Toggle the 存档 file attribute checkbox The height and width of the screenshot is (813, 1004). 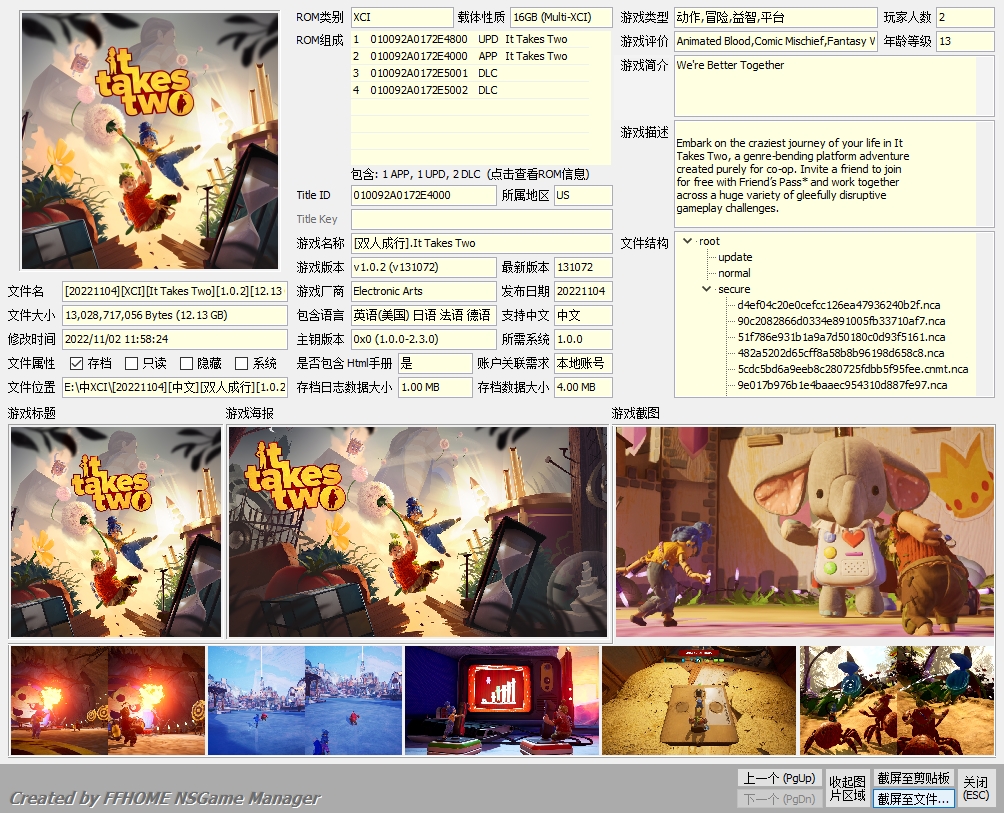tap(77, 364)
